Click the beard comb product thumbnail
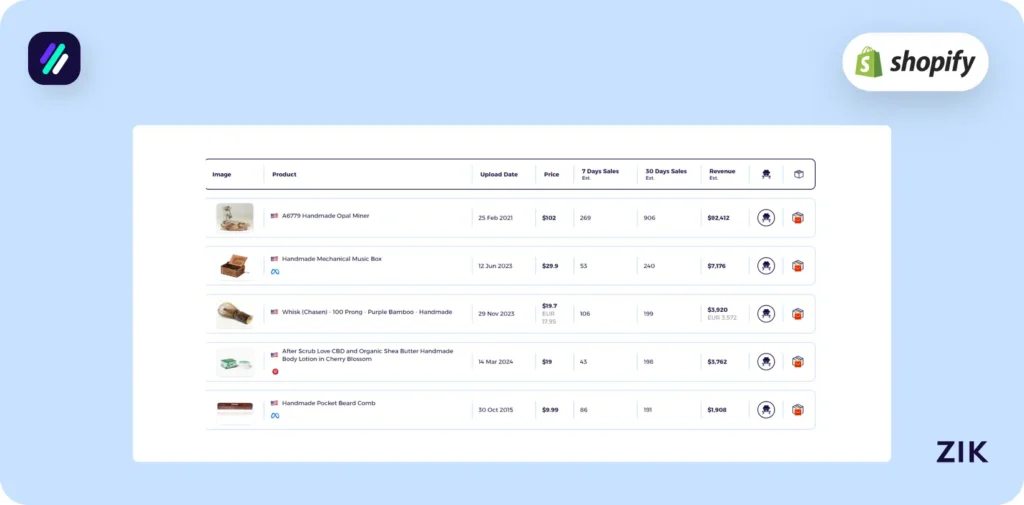1024x505 pixels. 234,410
